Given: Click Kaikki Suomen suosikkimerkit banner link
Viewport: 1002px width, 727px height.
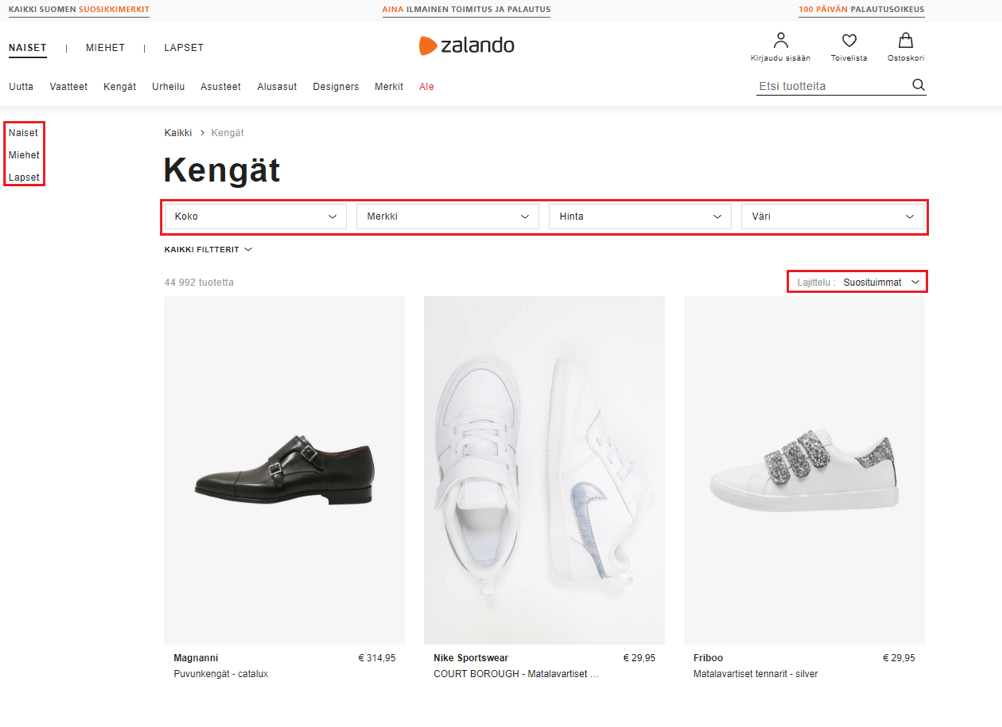Looking at the screenshot, I should (x=79, y=10).
